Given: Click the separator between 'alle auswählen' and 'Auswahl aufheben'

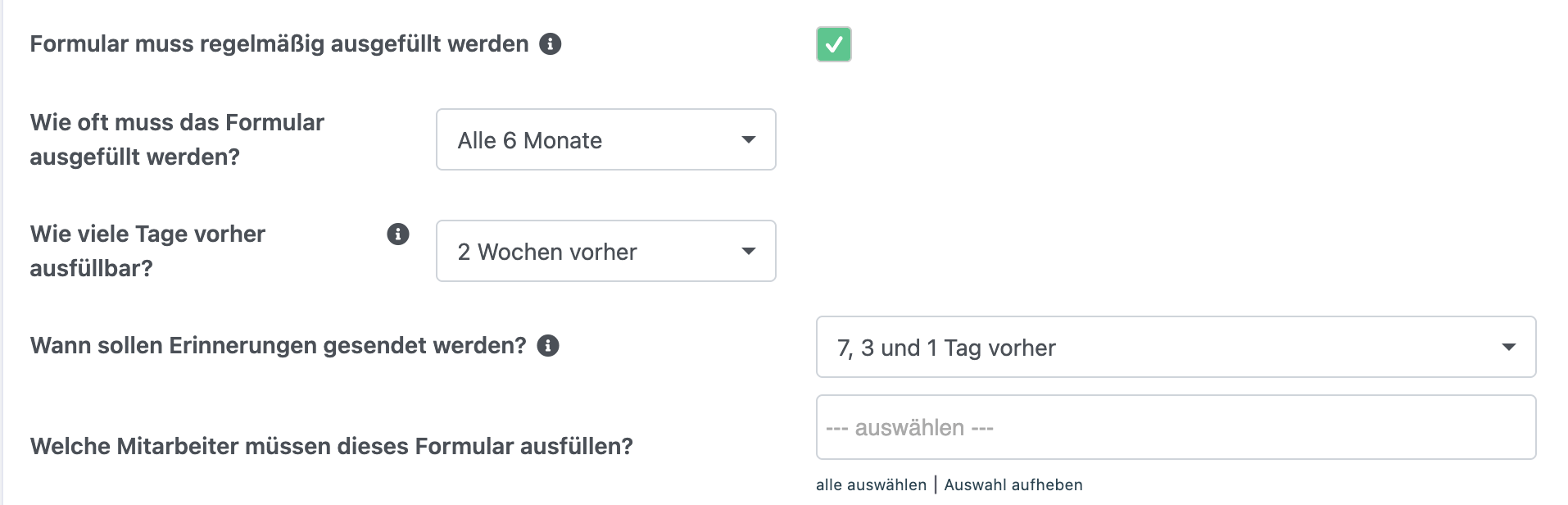Looking at the screenshot, I should (x=936, y=485).
